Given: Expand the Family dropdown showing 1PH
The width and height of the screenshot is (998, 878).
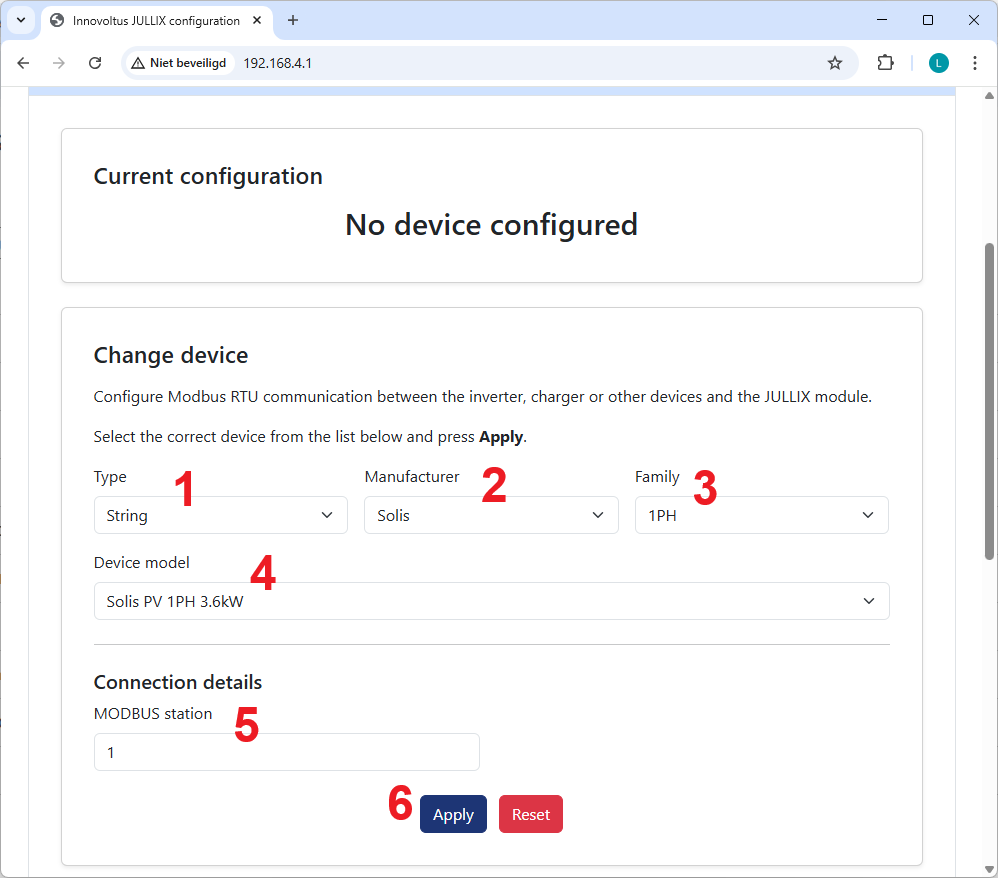Looking at the screenshot, I should tap(761, 516).
